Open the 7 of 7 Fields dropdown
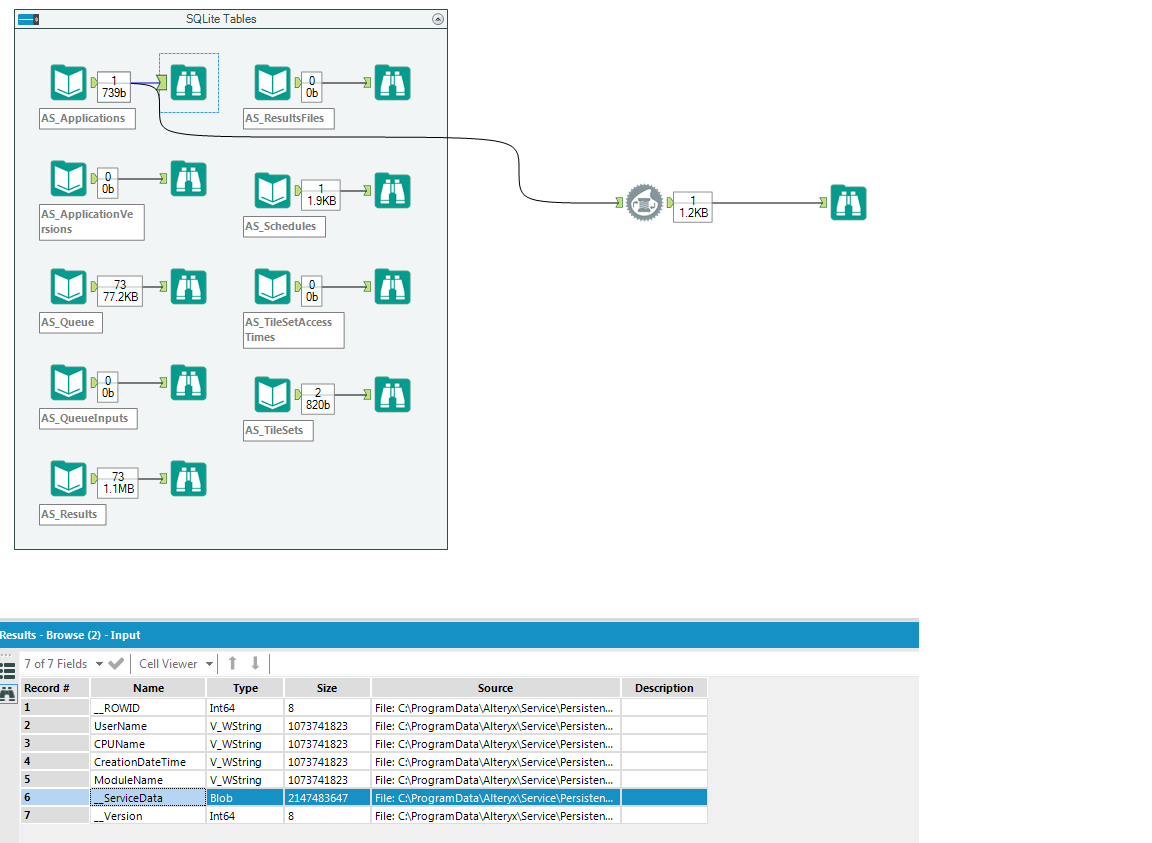Screen dimensions: 1152x843 coord(98,663)
